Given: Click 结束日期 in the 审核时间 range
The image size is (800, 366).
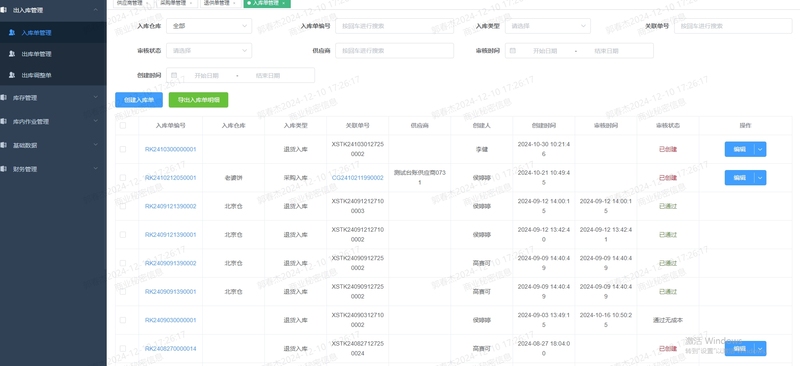Looking at the screenshot, I should point(606,51).
